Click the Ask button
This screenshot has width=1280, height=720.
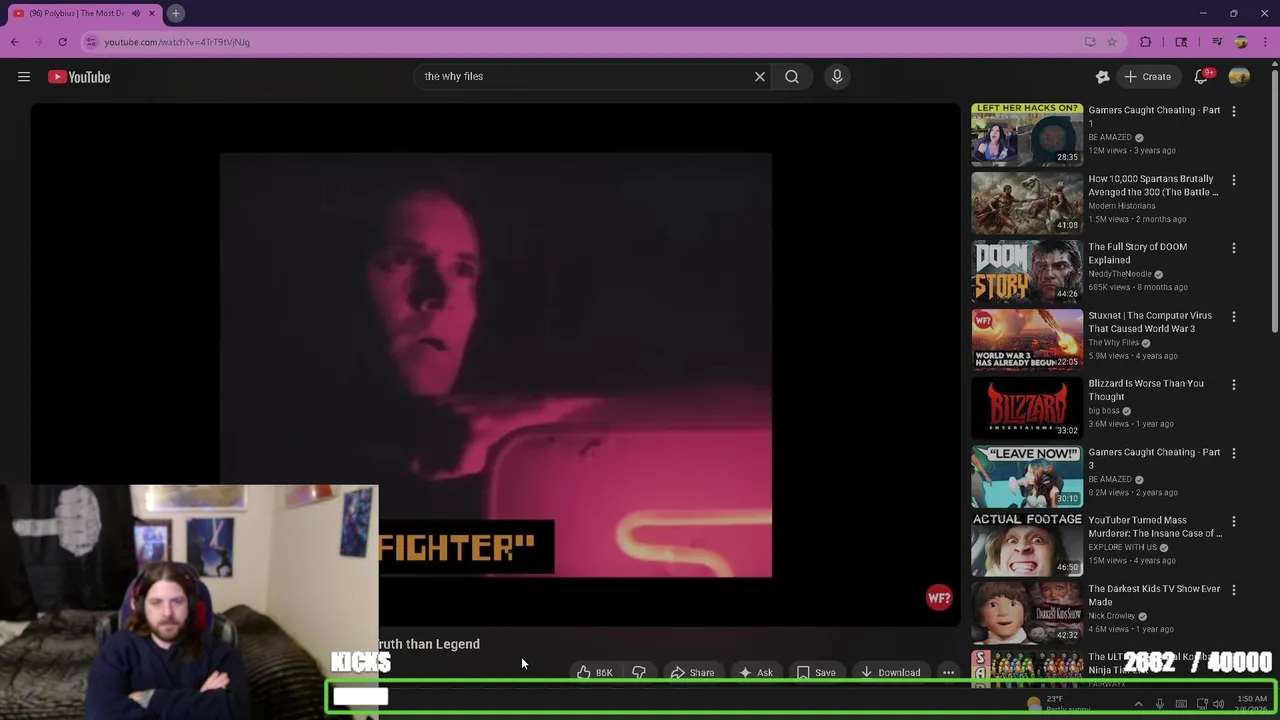point(755,673)
